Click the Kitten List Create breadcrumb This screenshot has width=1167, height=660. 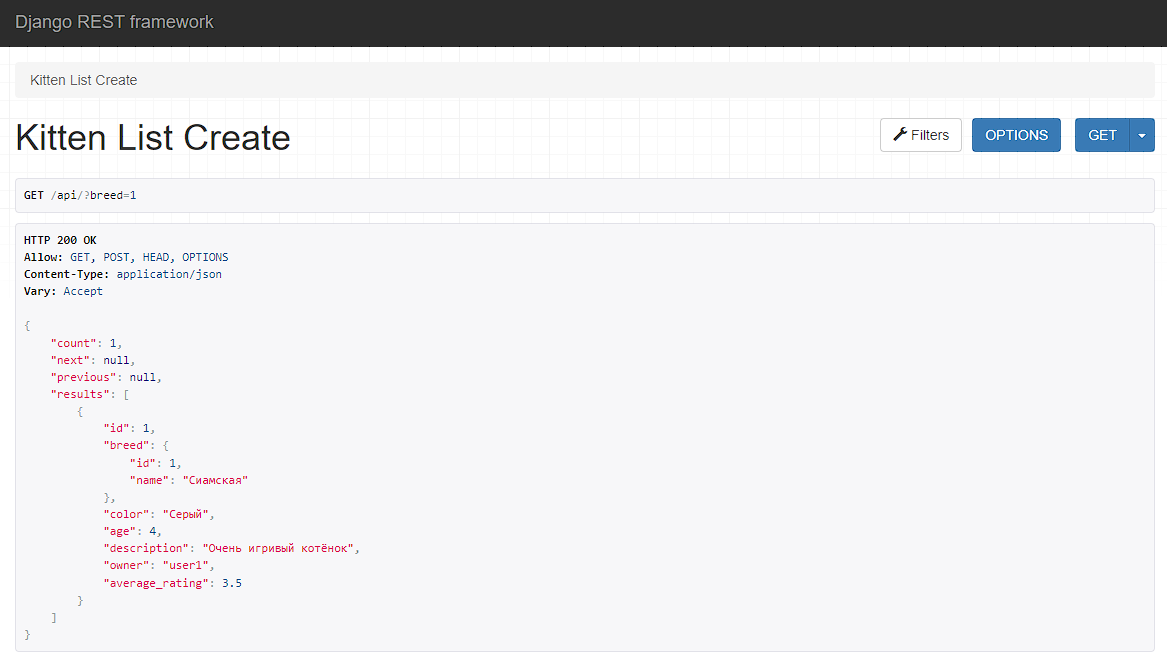tap(83, 80)
